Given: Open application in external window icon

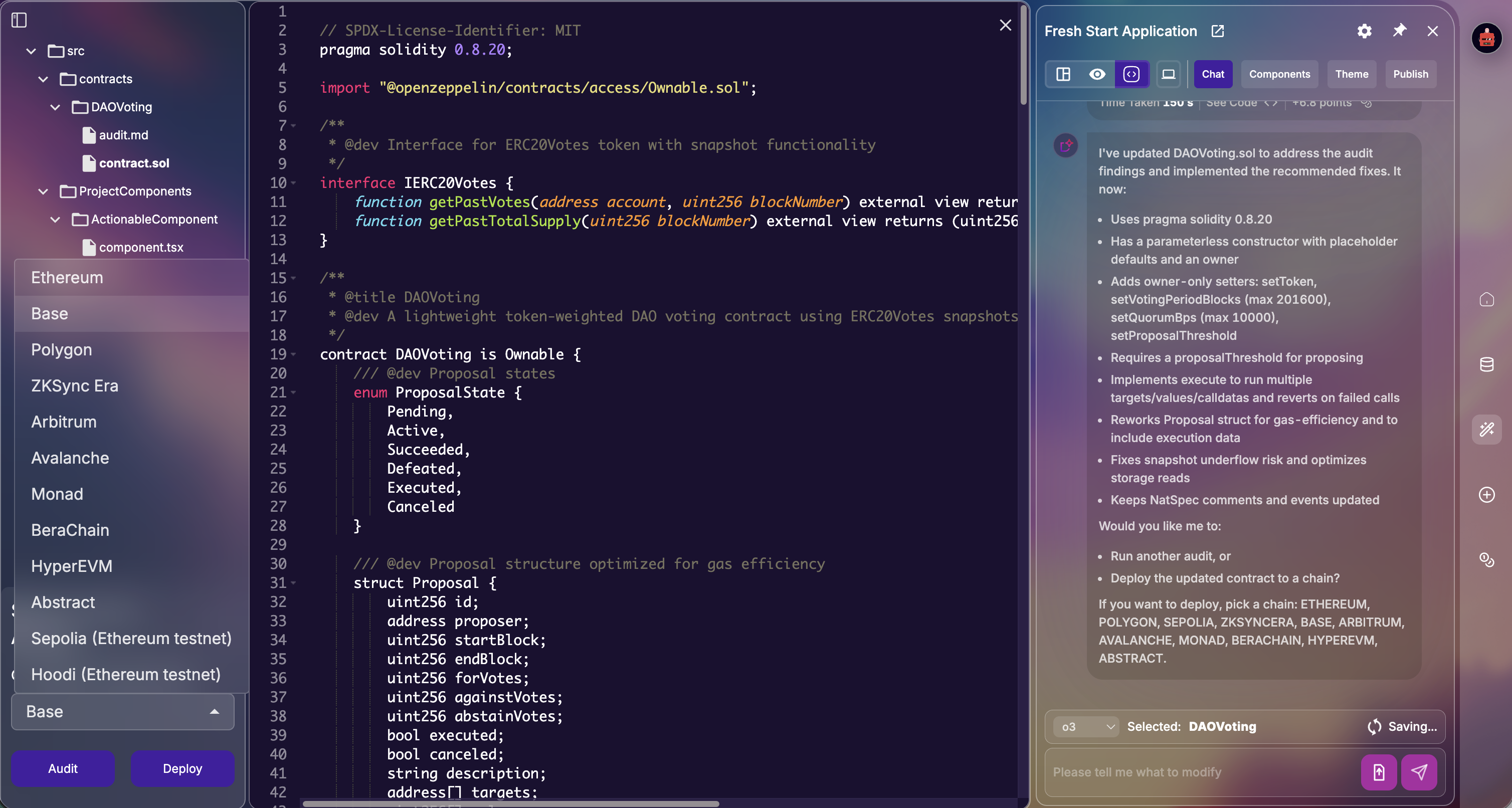Looking at the screenshot, I should tap(1217, 31).
